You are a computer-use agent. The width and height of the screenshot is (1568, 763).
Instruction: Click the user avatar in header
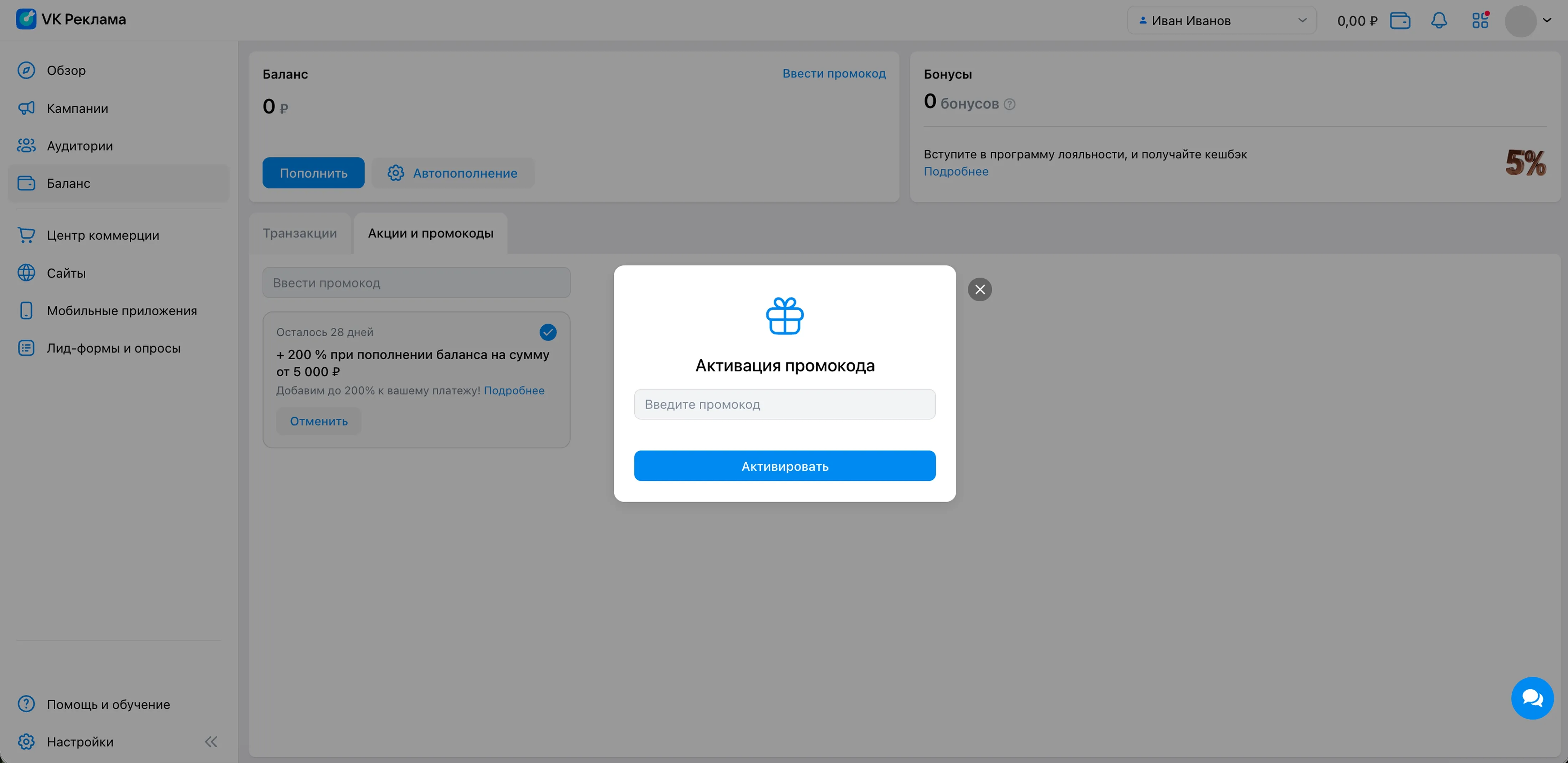click(1521, 21)
